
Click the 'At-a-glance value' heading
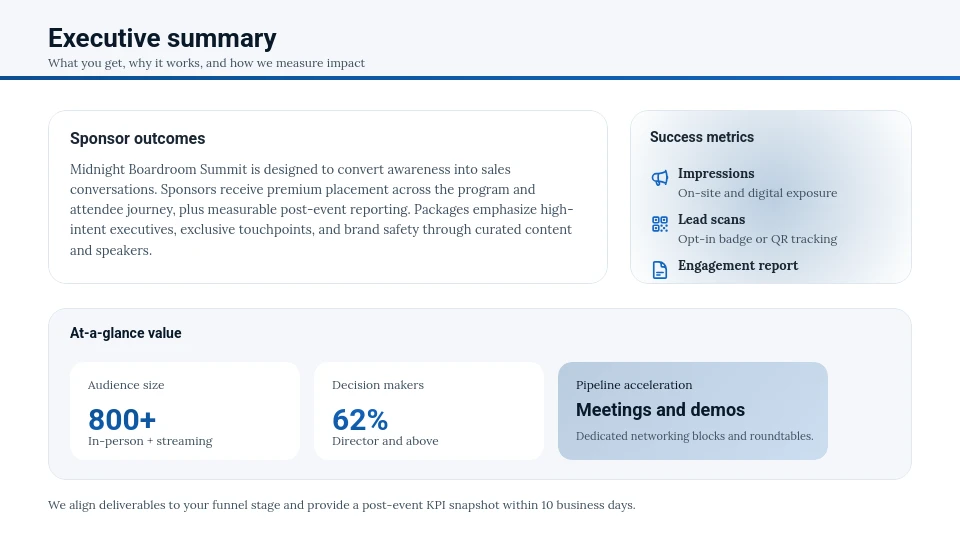[x=126, y=333]
